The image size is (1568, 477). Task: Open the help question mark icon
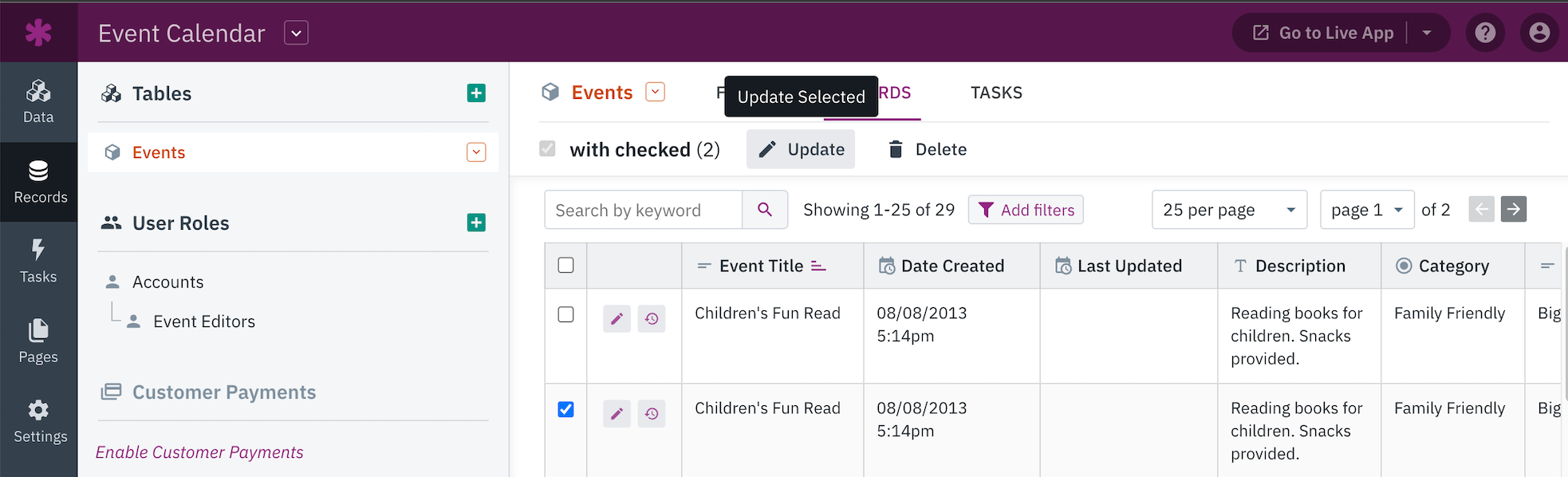(1485, 33)
